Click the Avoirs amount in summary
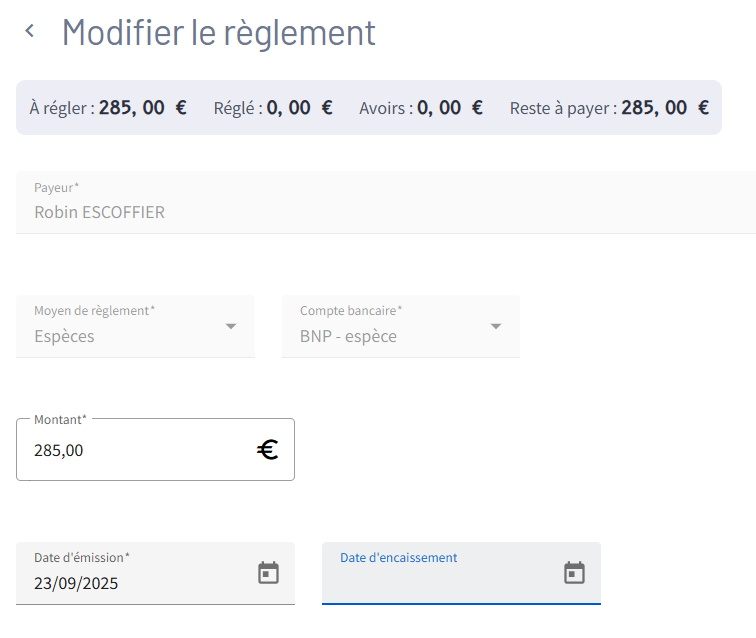The width and height of the screenshot is (756, 638). pyautogui.click(x=449, y=108)
